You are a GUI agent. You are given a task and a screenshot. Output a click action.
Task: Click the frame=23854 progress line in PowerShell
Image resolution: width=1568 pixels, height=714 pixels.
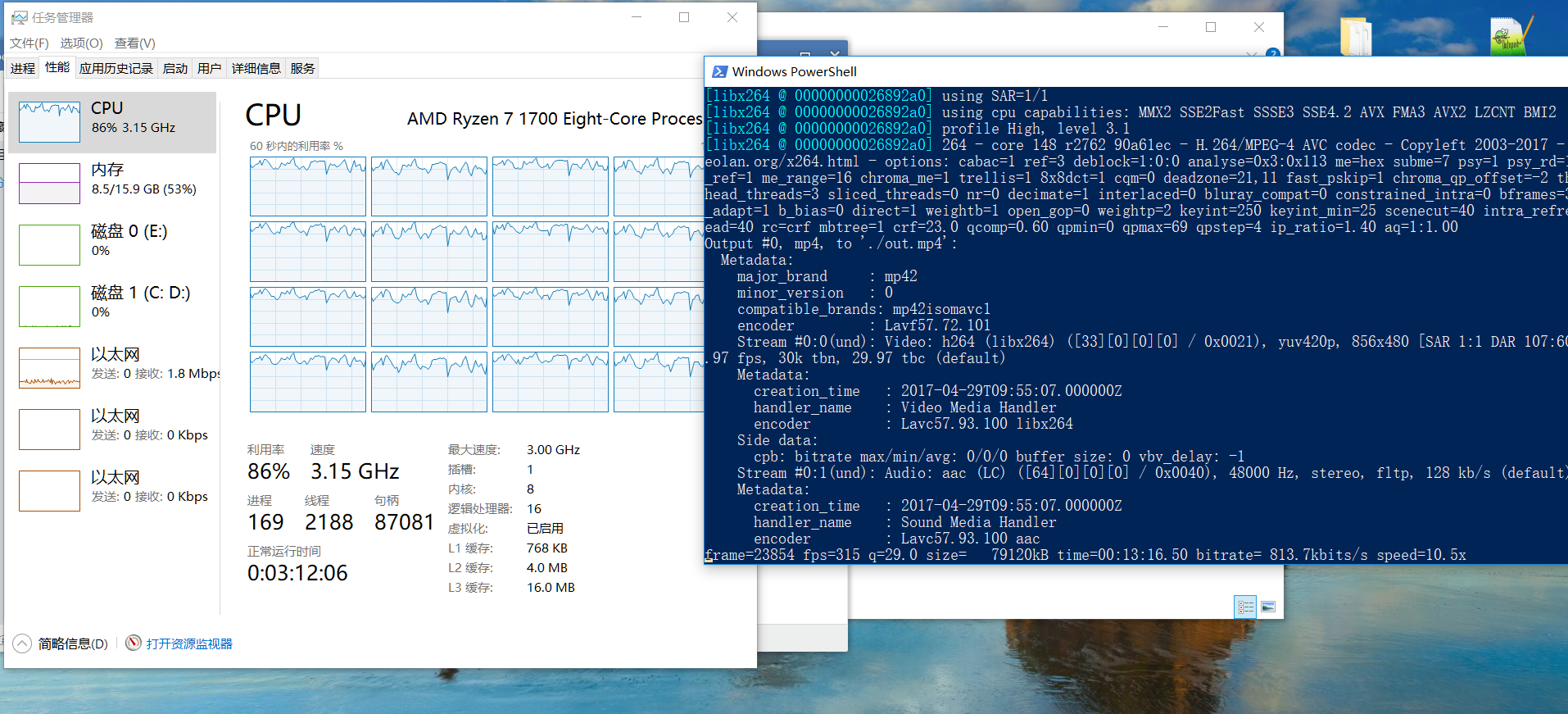coord(1085,555)
